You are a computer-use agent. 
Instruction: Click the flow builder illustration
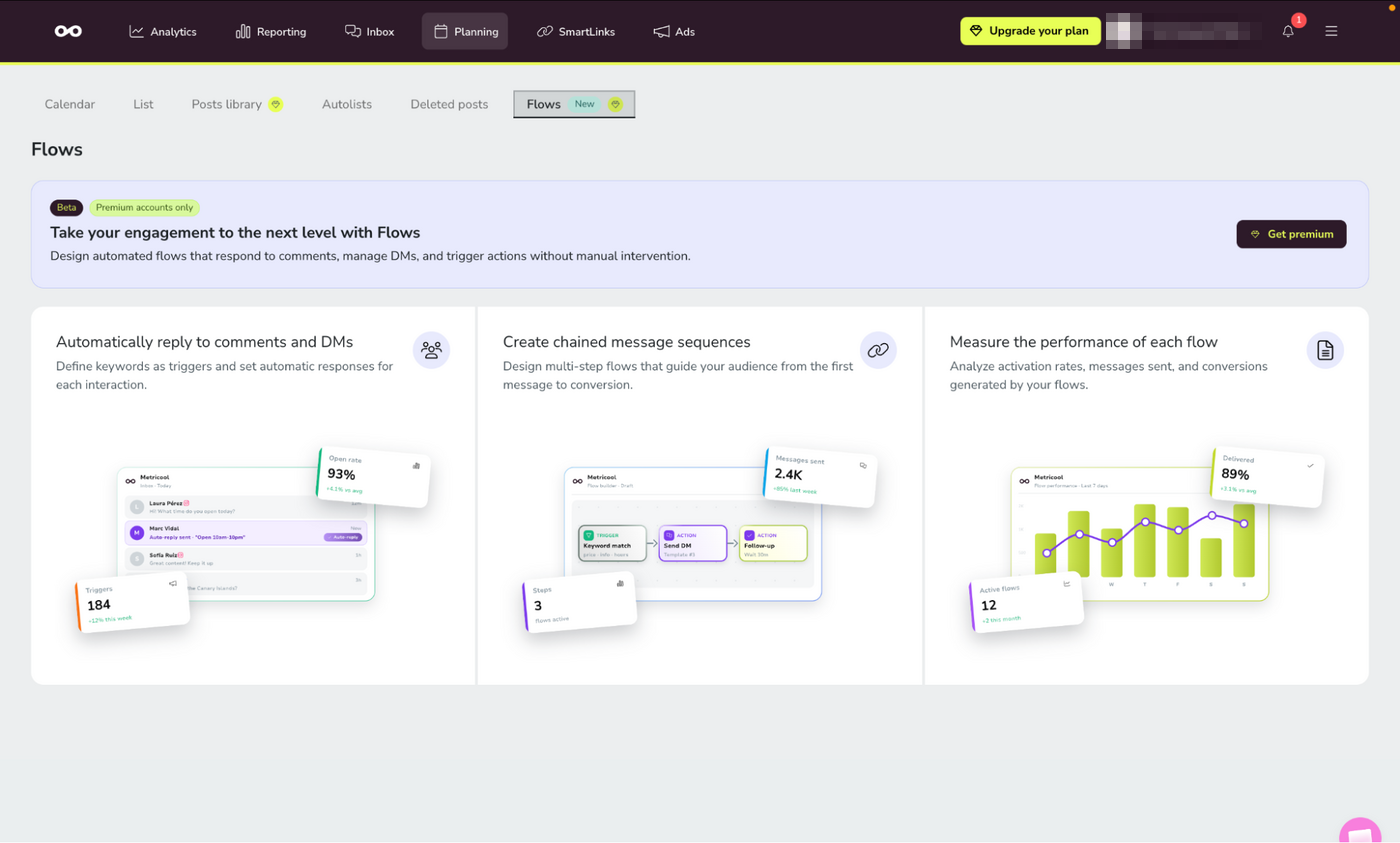coord(700,538)
